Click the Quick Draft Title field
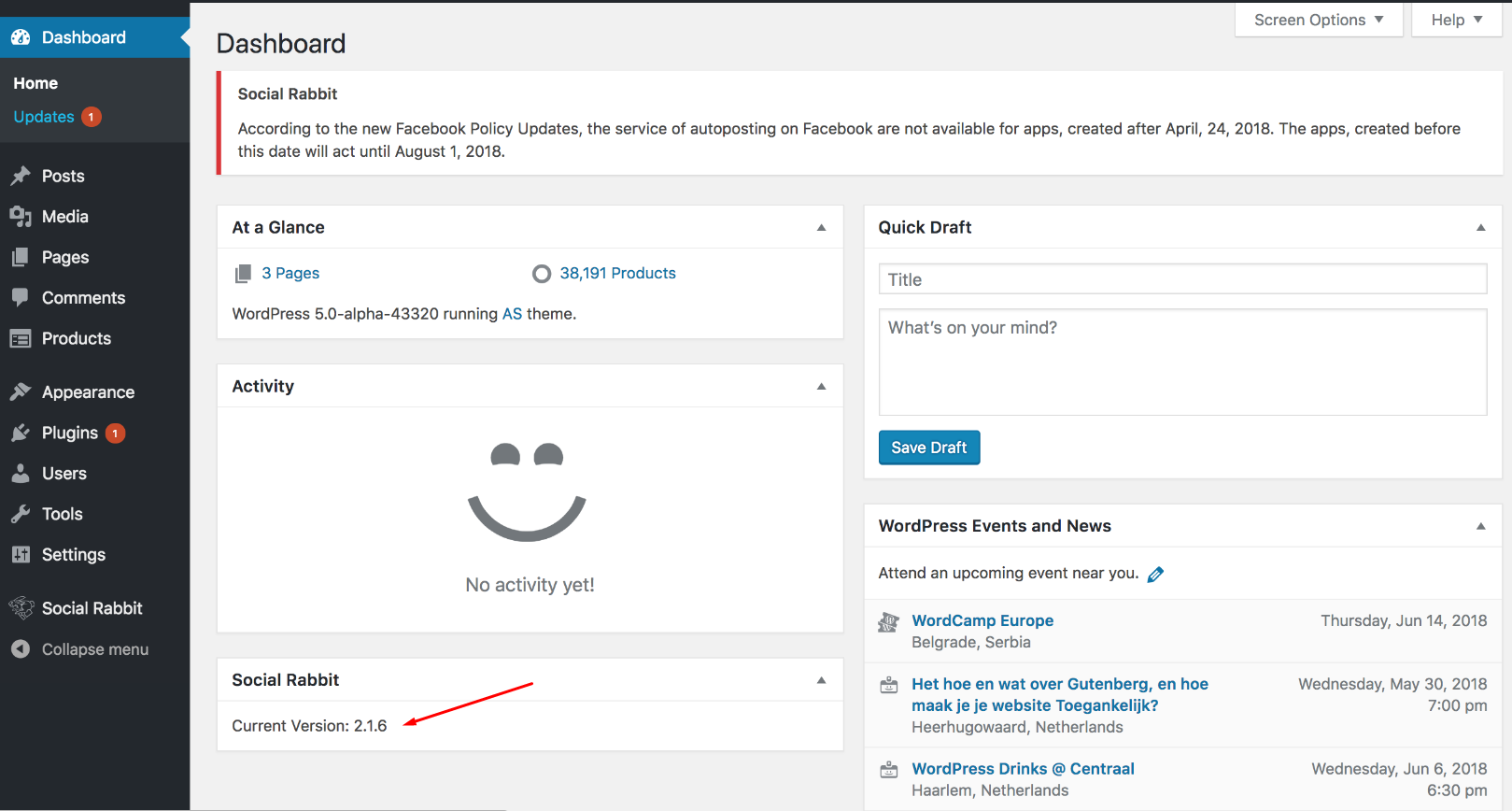 [1182, 279]
